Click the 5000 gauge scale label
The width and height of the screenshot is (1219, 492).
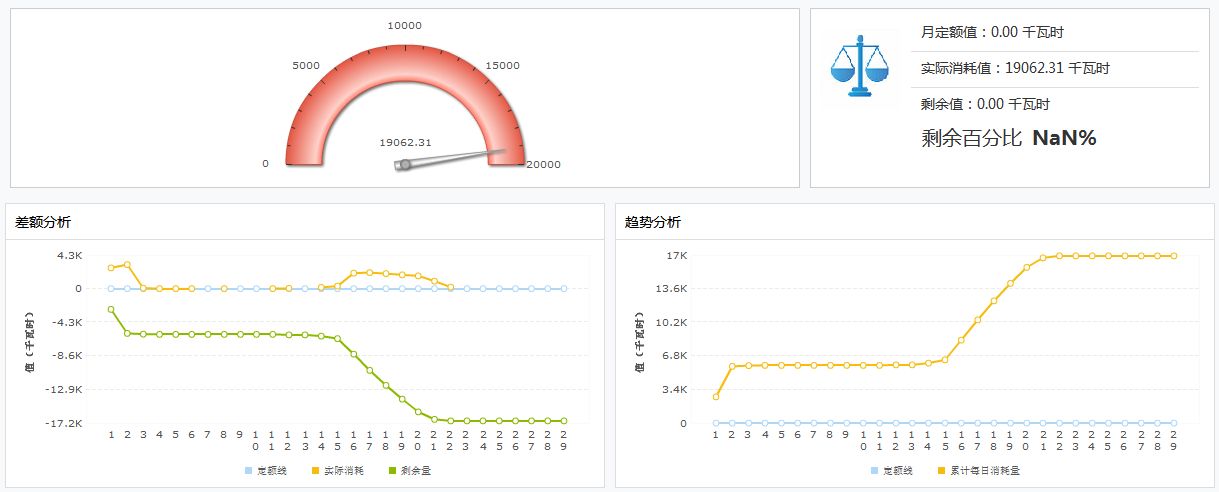pos(305,66)
